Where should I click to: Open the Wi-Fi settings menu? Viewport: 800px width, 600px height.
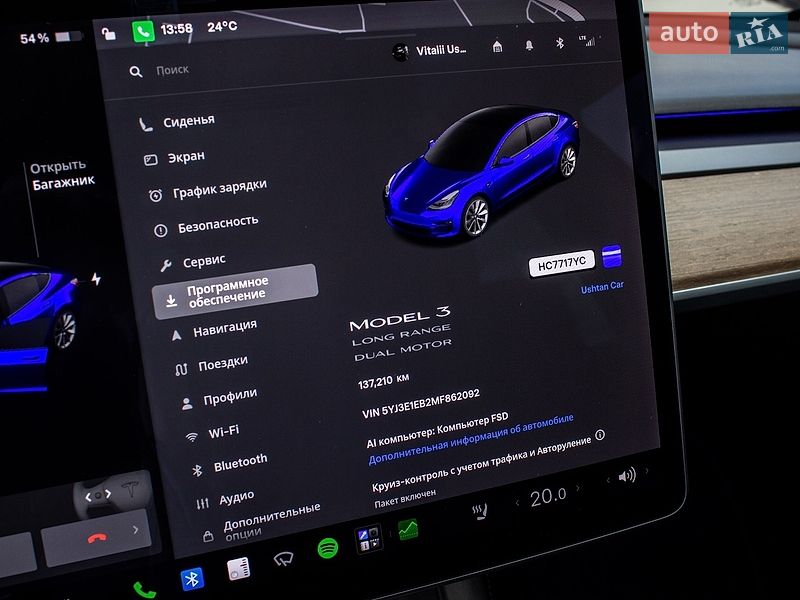[x=212, y=434]
